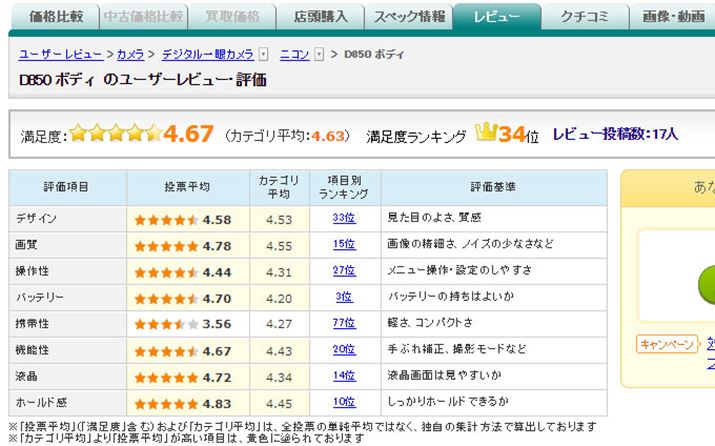Open the 携帯性 77位 ranking link

[344, 323]
